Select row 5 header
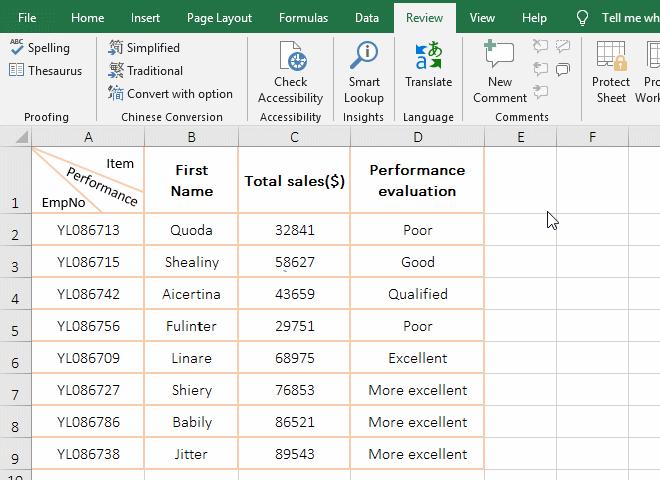This screenshot has width=660, height=480. click(15, 327)
